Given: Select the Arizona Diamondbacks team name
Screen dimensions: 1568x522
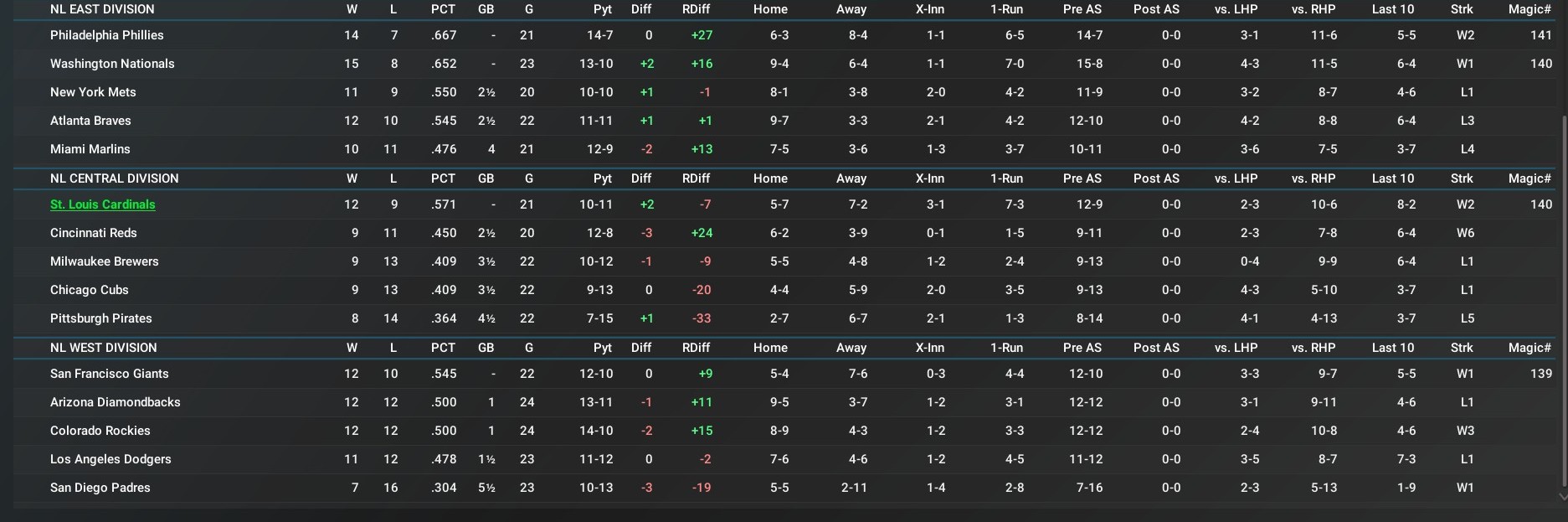Looking at the screenshot, I should [x=115, y=402].
